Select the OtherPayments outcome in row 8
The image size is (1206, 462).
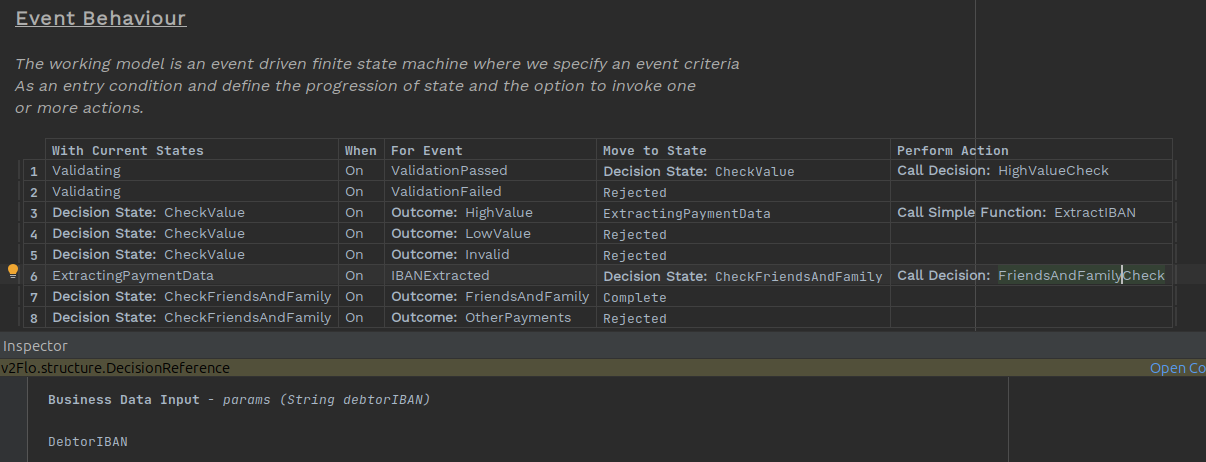(x=518, y=318)
